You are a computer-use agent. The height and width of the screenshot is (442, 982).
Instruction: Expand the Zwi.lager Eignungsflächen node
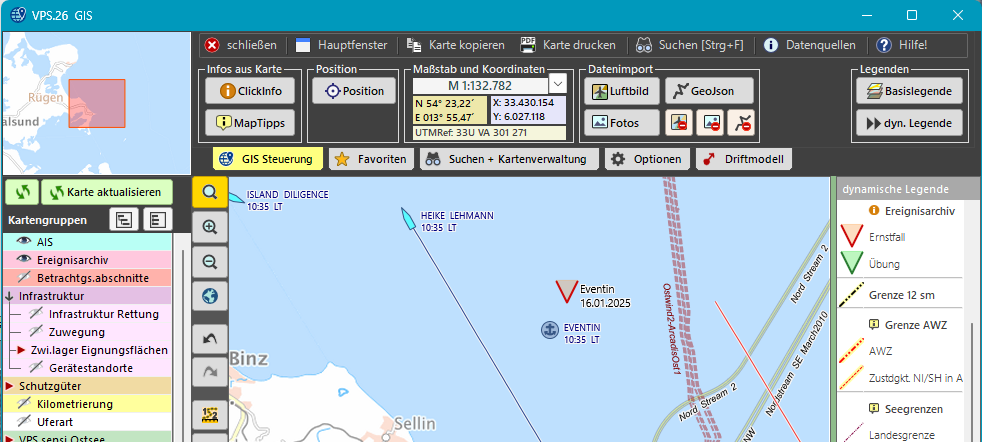(x=21, y=350)
